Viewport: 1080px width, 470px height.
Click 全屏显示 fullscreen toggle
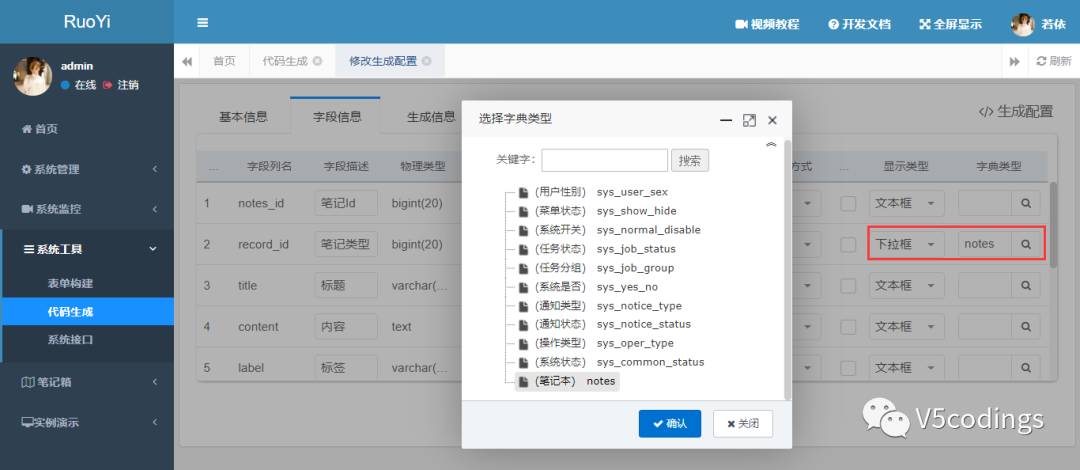point(951,24)
